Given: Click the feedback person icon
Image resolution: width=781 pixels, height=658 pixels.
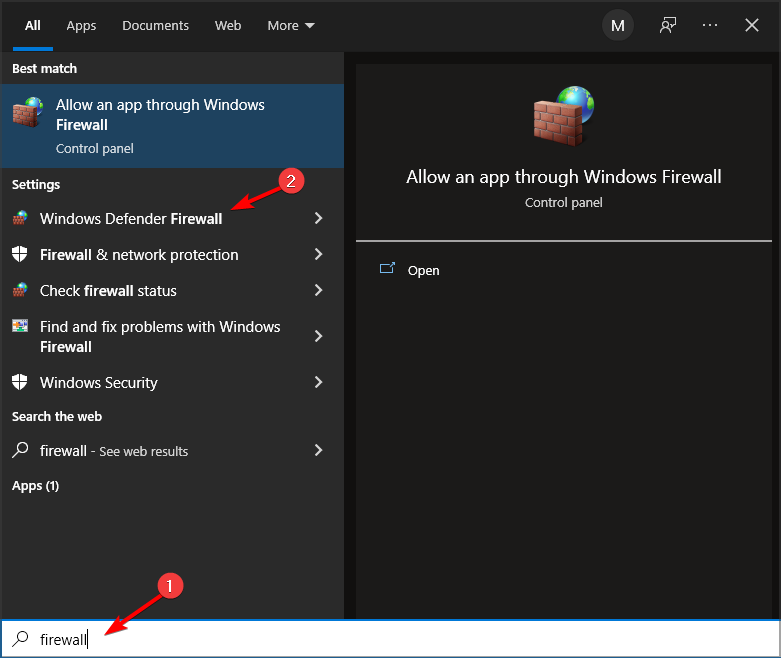Looking at the screenshot, I should coord(667,25).
